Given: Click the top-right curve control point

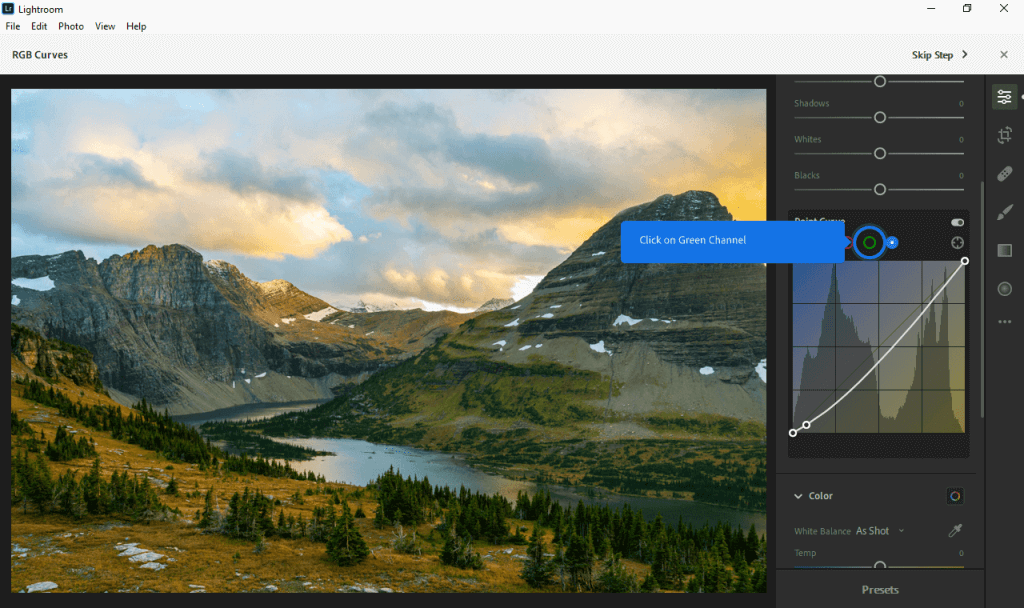Looking at the screenshot, I should (965, 261).
